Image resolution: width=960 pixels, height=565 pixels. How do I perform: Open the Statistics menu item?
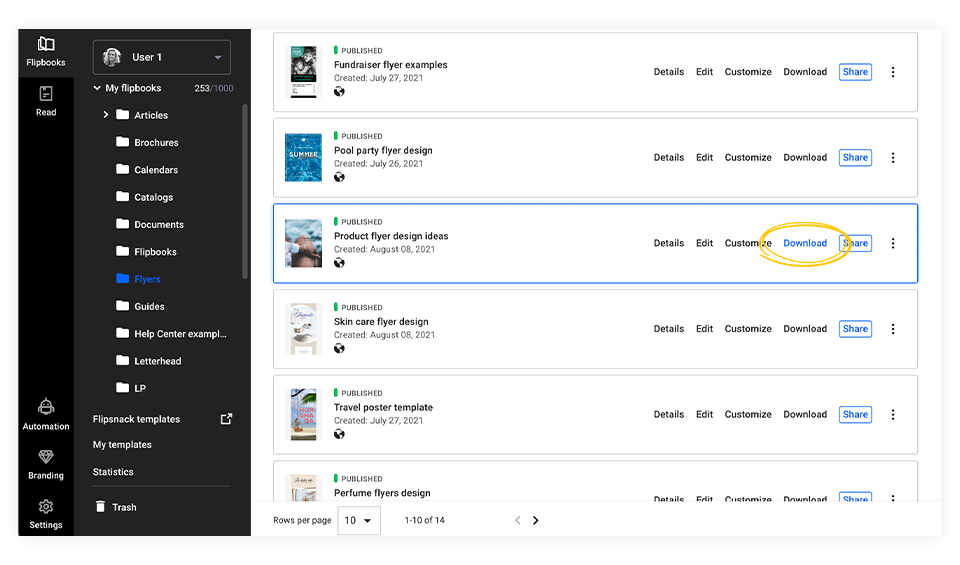[113, 472]
